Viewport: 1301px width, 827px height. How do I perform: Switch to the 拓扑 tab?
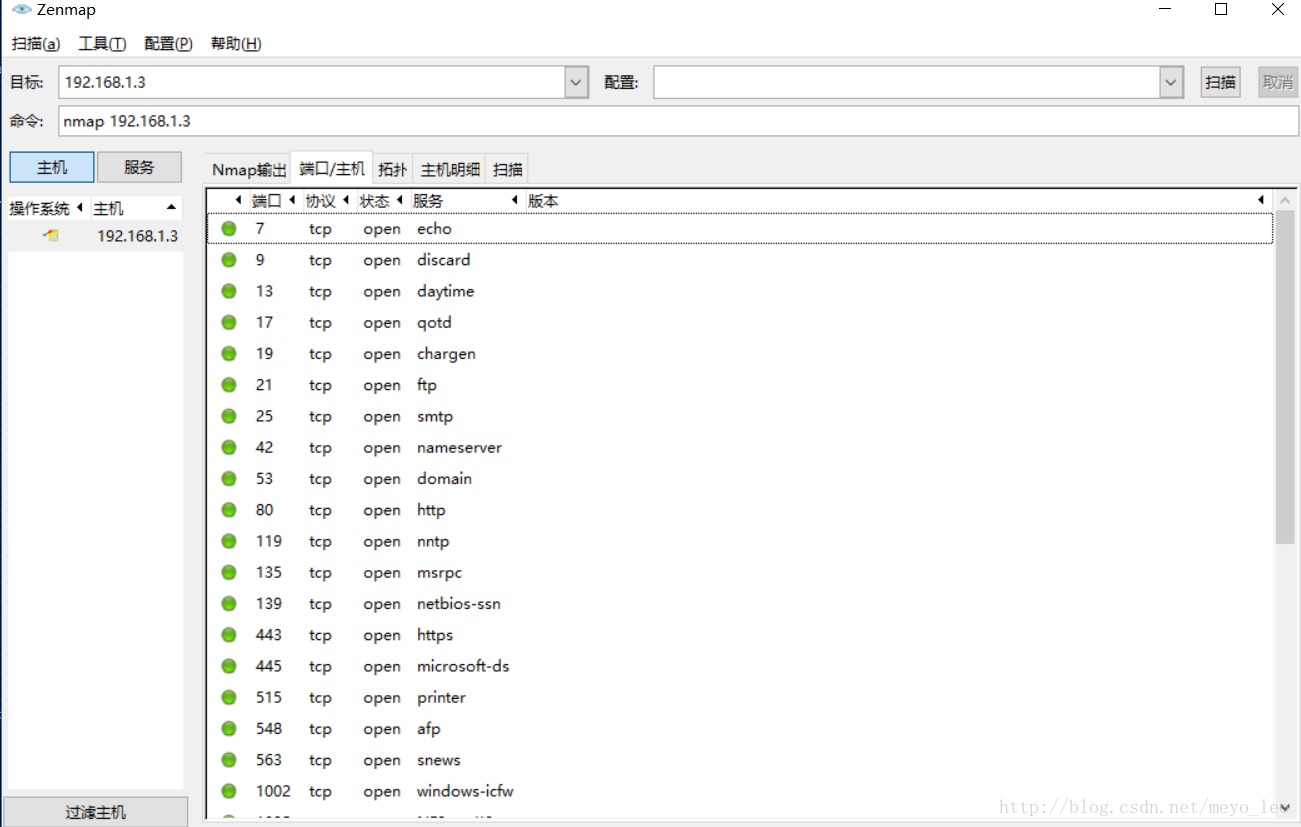click(x=393, y=170)
